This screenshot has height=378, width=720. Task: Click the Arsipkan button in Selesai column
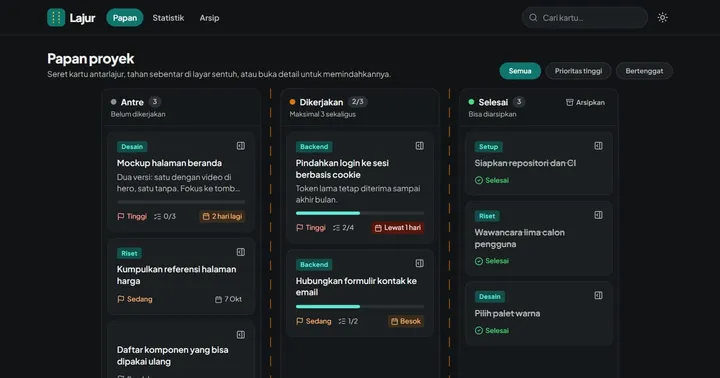(x=585, y=102)
